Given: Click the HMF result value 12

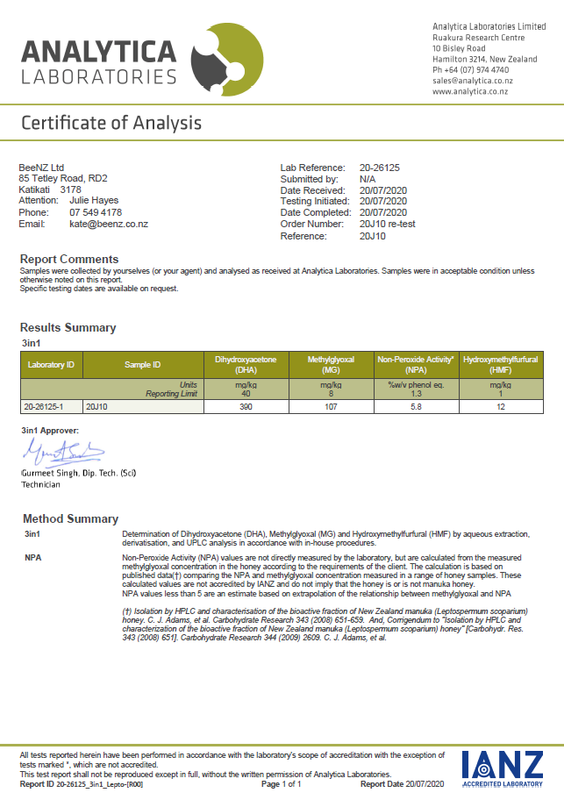Looking at the screenshot, I should 501,407.
